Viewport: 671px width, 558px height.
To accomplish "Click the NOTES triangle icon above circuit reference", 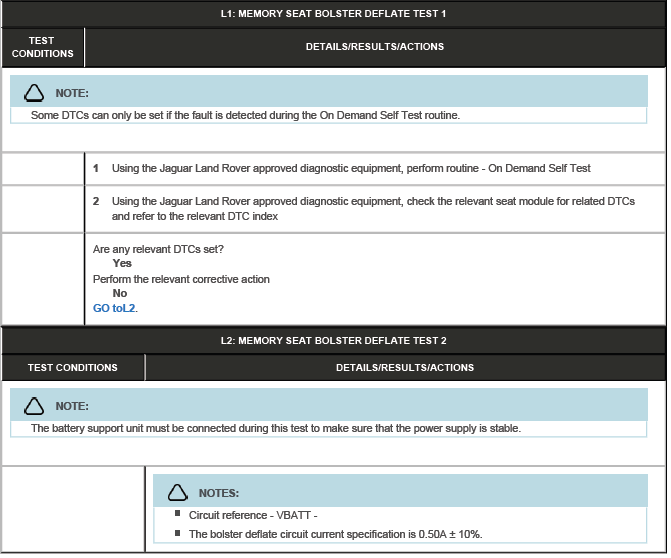I will tap(178, 493).
